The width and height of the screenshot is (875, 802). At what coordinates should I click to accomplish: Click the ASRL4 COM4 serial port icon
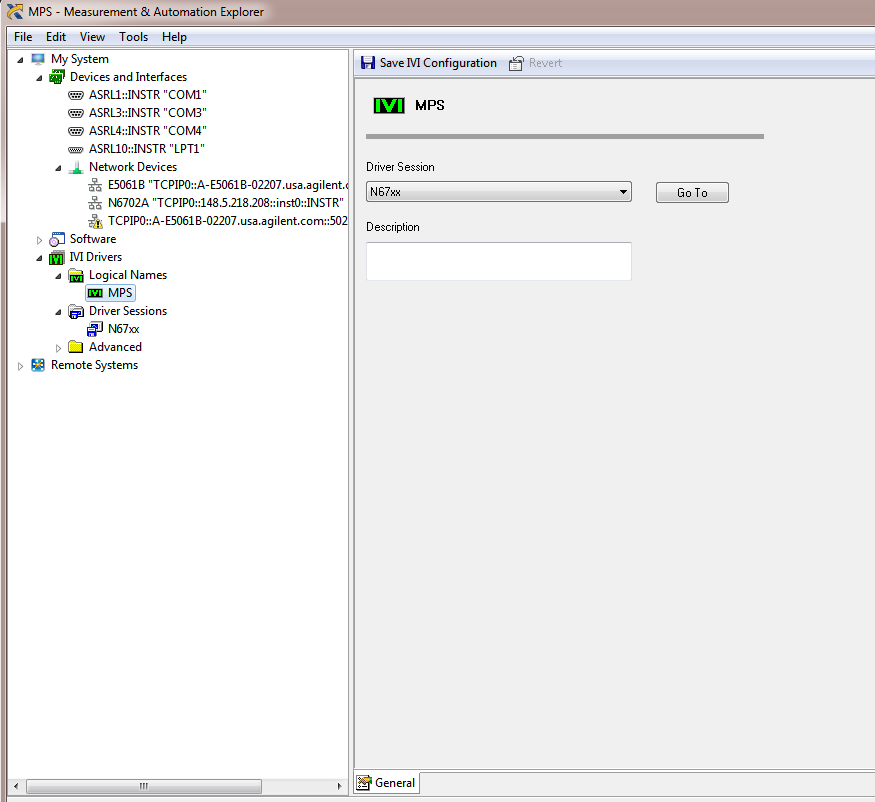pyautogui.click(x=76, y=131)
